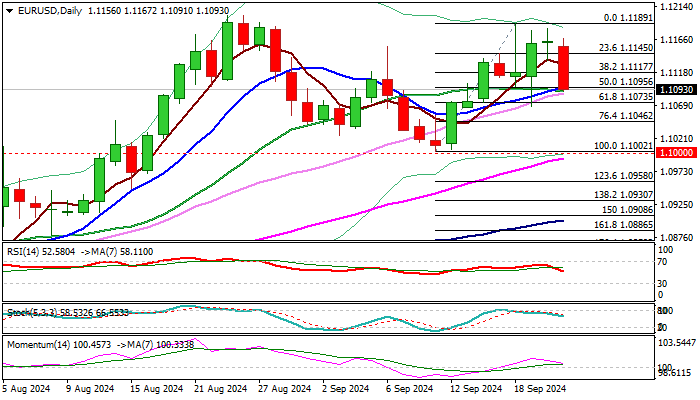Click RSI level 30 on scale
The width and height of the screenshot is (700, 400).
click(x=663, y=283)
